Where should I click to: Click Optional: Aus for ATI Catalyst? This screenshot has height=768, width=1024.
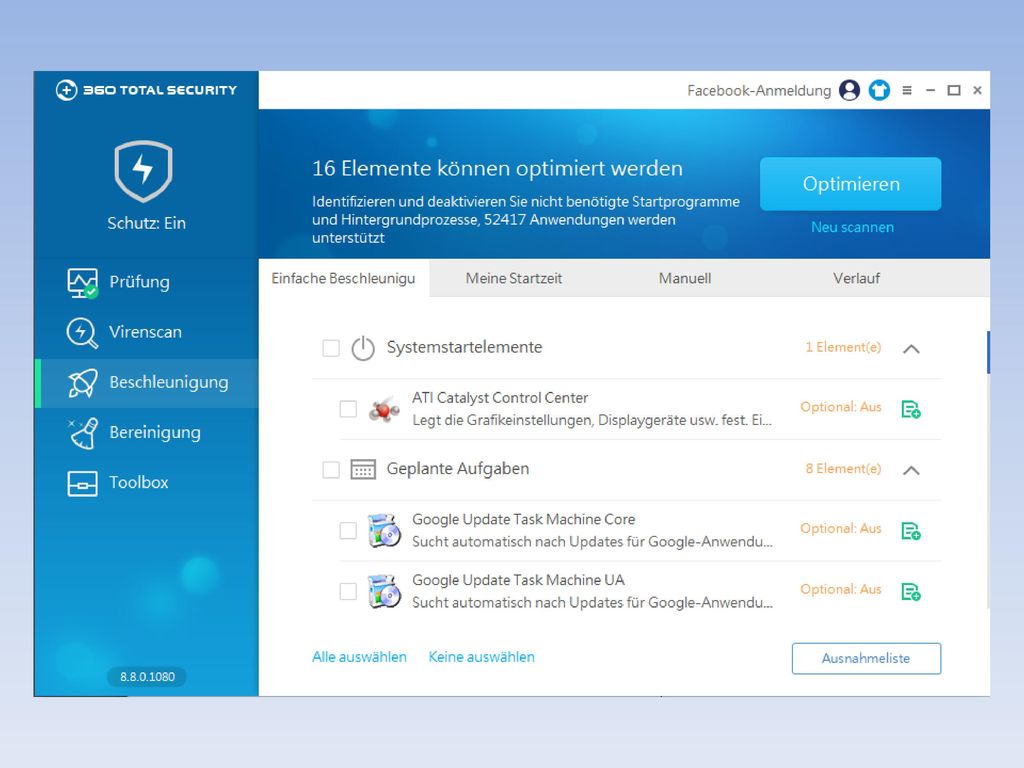(840, 407)
